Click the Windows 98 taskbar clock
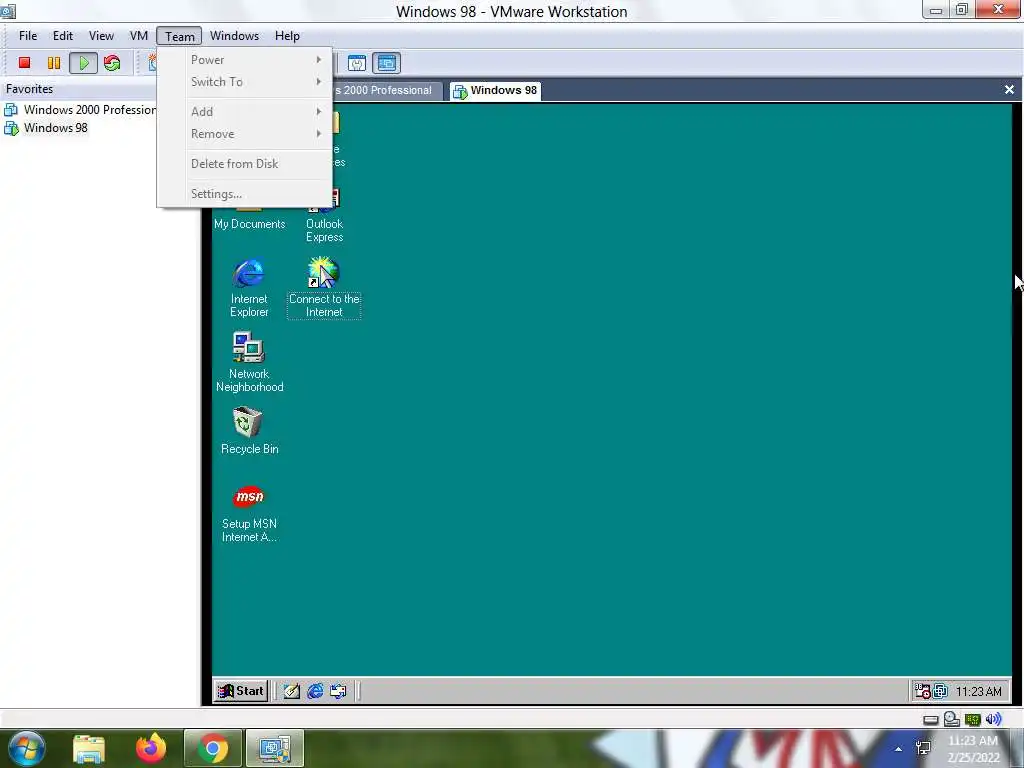The height and width of the screenshot is (768, 1024). click(978, 692)
